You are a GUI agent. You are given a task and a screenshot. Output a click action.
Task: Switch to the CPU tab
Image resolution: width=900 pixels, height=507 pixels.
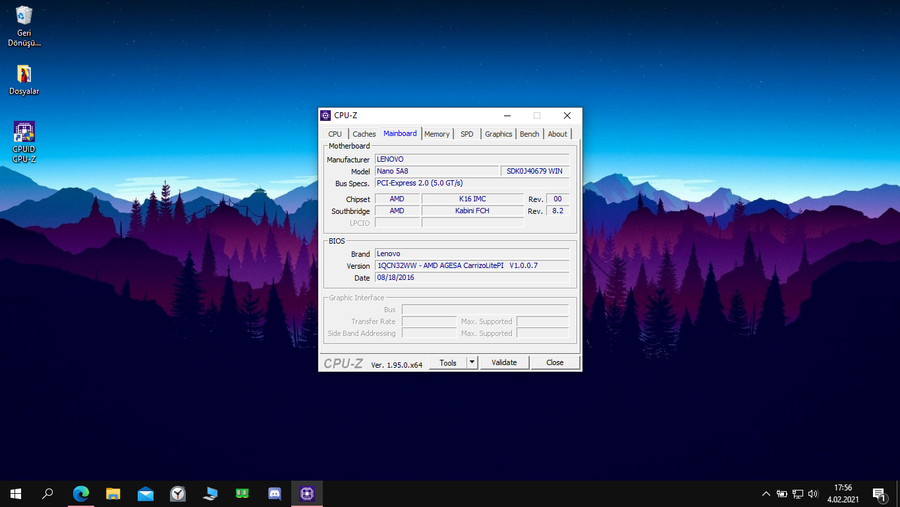click(x=335, y=134)
